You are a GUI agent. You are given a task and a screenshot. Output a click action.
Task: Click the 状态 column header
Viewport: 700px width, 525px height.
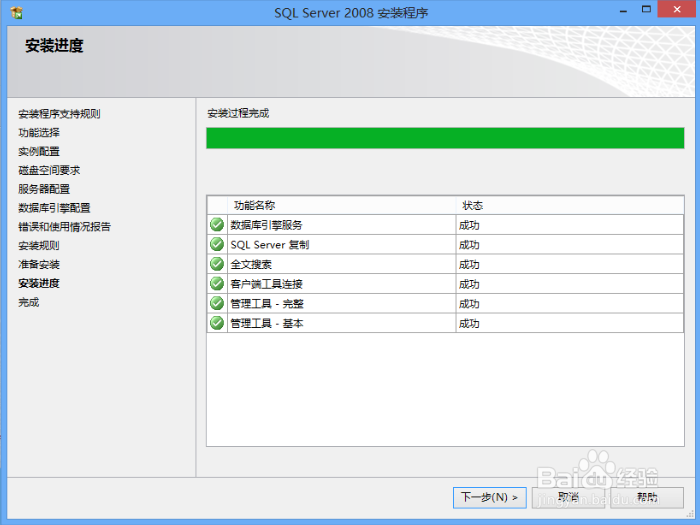point(570,205)
